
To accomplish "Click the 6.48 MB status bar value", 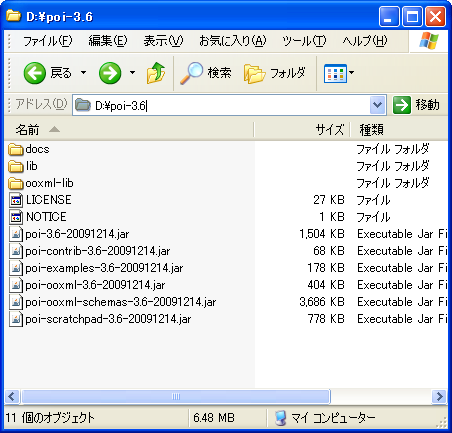I will click(x=214, y=418).
